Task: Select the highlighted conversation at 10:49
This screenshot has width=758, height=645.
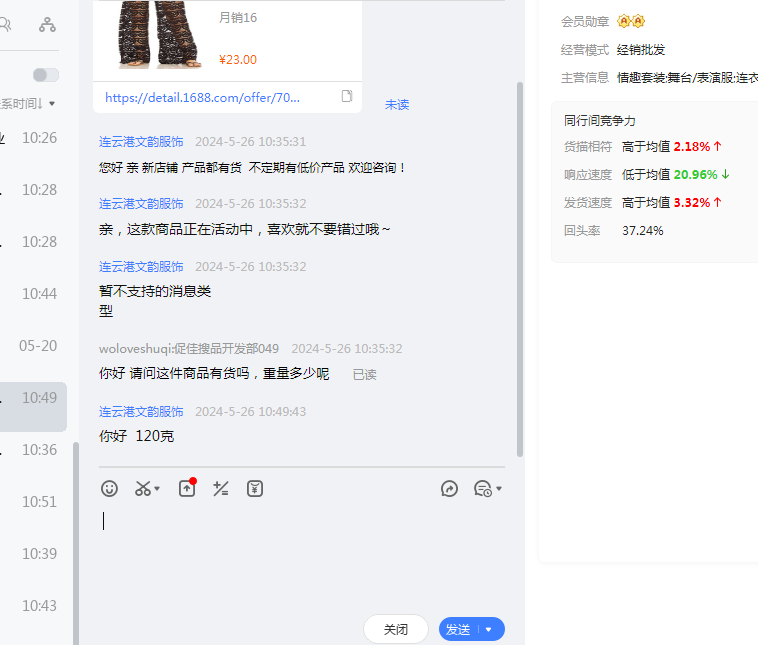Action: click(x=33, y=407)
